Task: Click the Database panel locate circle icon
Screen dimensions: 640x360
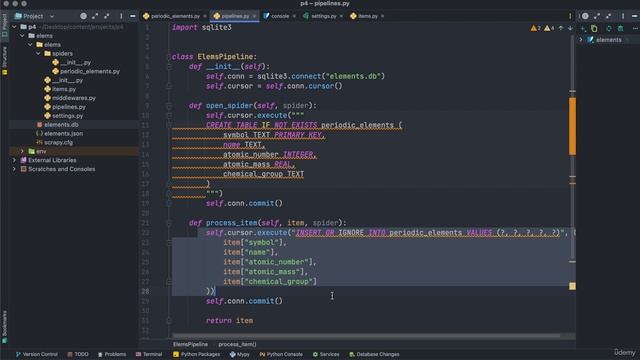Action: point(585,16)
